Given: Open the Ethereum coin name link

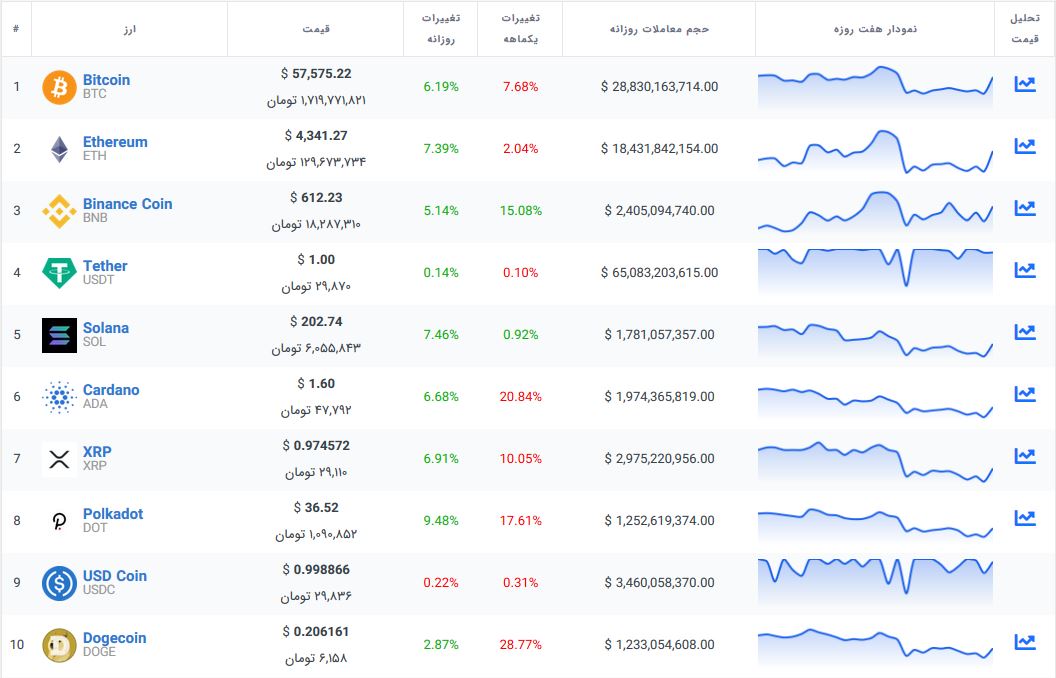Looking at the screenshot, I should pos(115,142).
